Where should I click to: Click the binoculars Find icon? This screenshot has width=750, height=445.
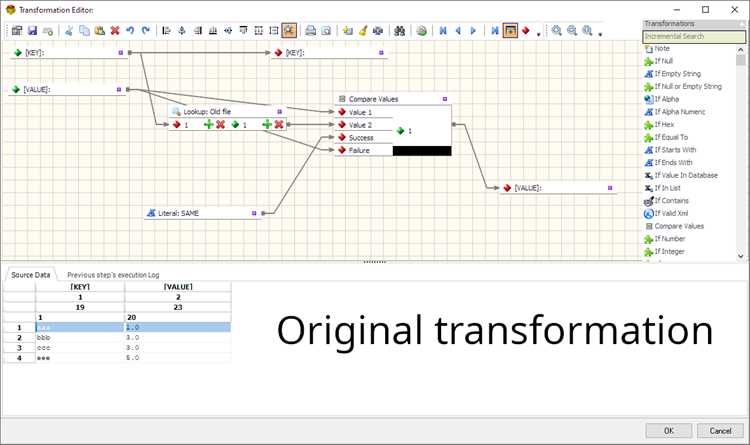(400, 31)
